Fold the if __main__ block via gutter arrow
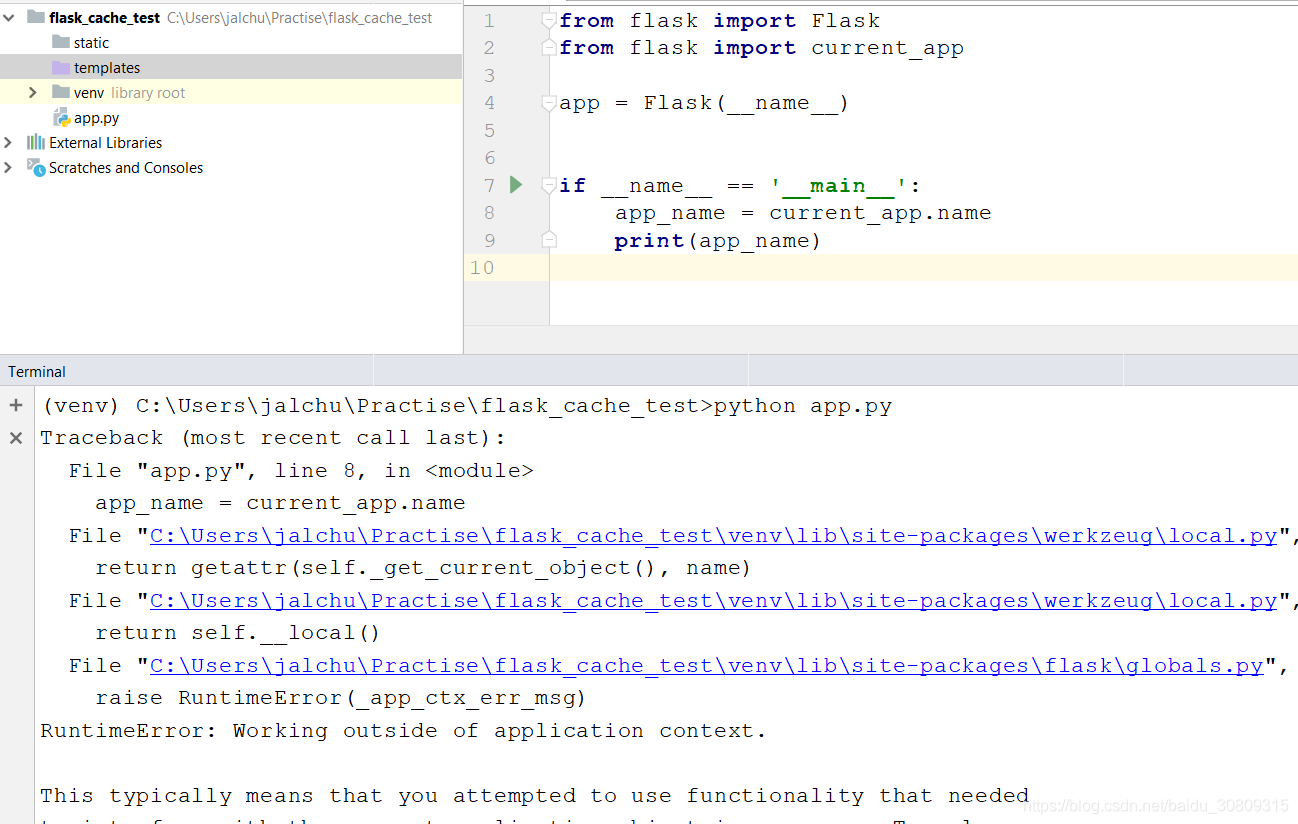This screenshot has width=1298, height=824. (547, 185)
